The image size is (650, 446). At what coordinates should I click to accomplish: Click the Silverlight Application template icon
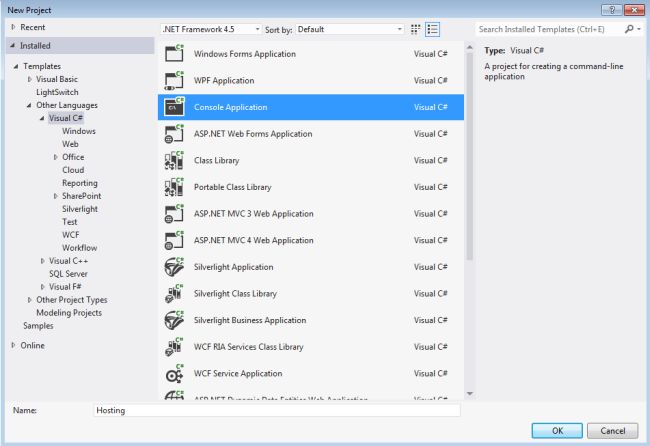174,267
